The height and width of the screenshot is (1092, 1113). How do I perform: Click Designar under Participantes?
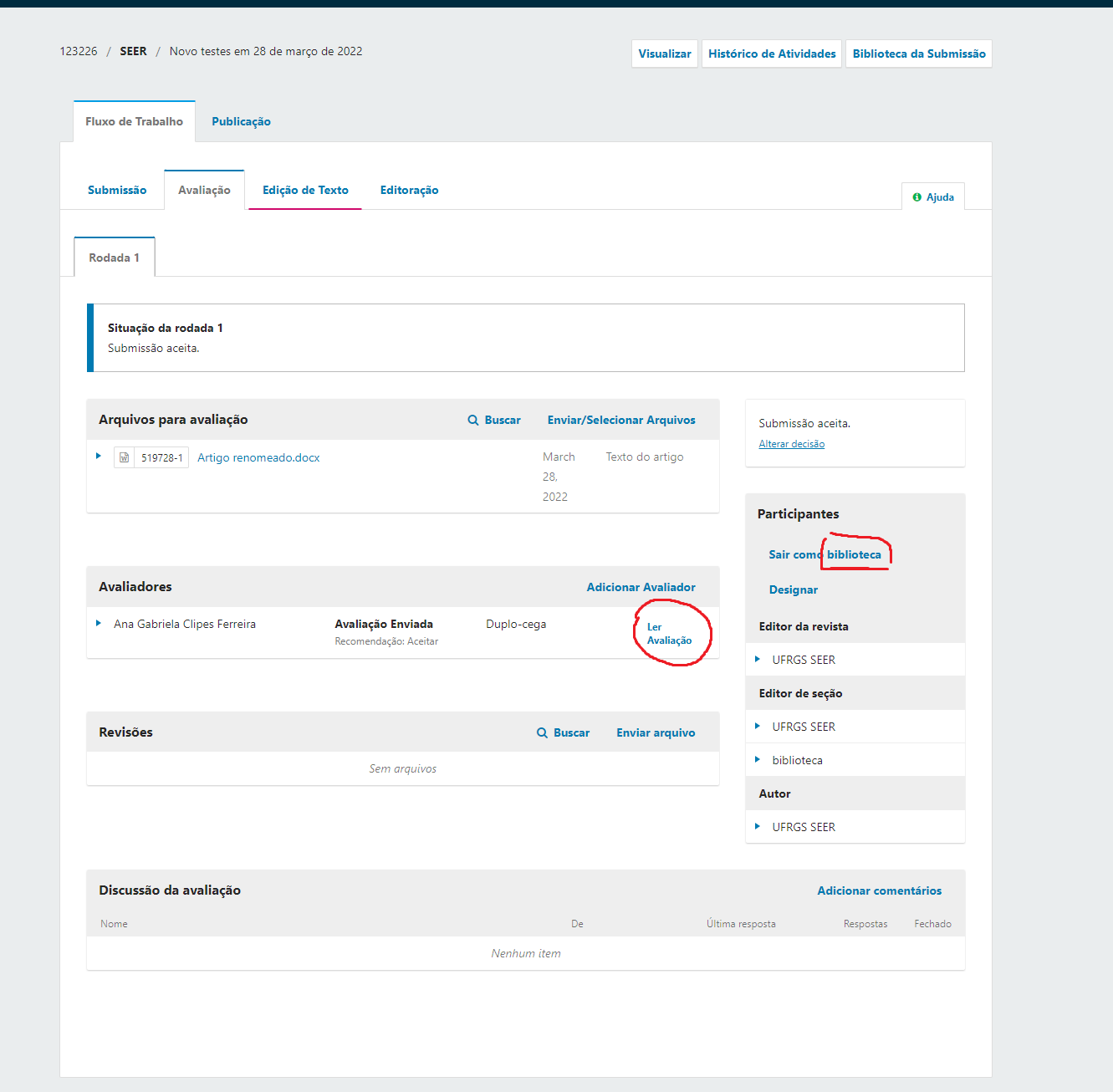[794, 590]
